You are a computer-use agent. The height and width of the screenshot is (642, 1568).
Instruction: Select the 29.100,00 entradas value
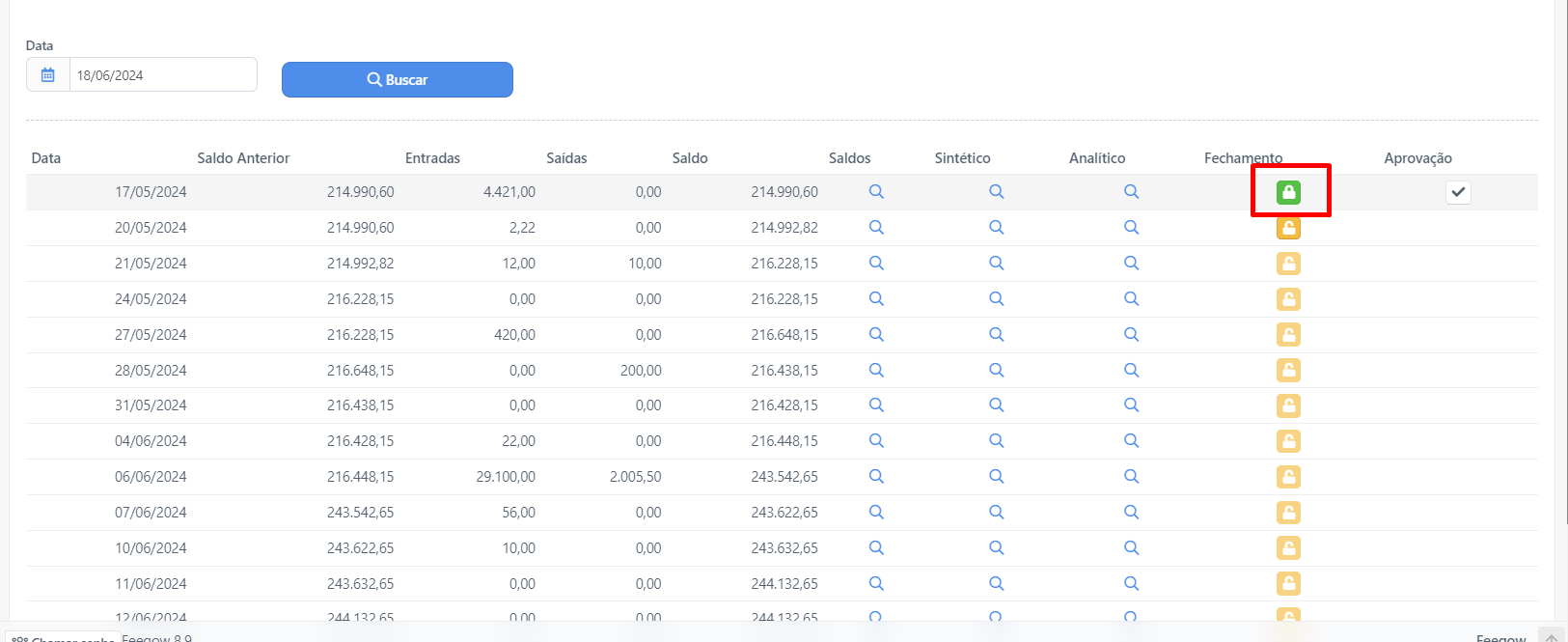506,477
